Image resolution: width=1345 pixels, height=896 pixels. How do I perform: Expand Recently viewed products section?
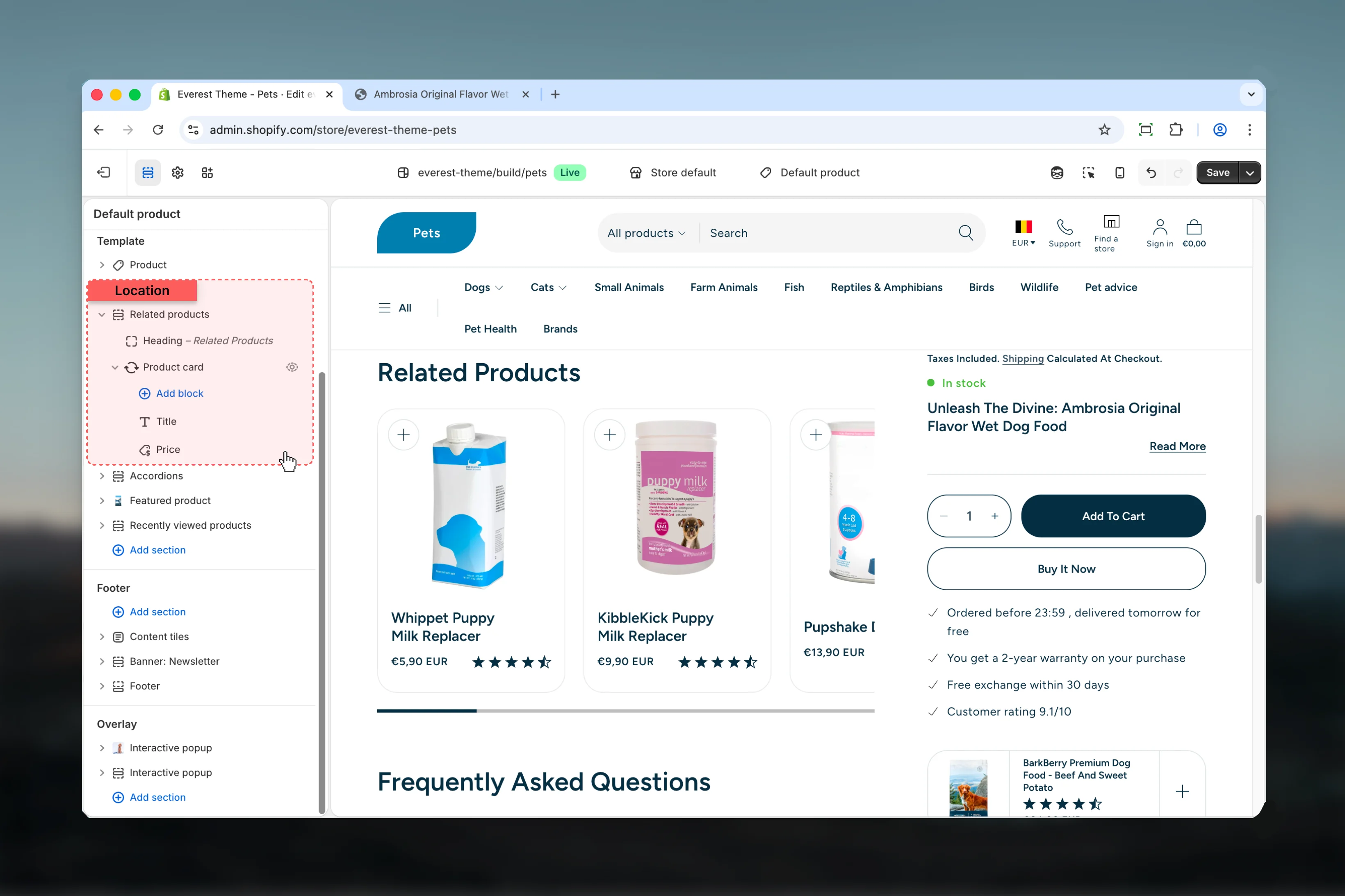[x=102, y=525]
